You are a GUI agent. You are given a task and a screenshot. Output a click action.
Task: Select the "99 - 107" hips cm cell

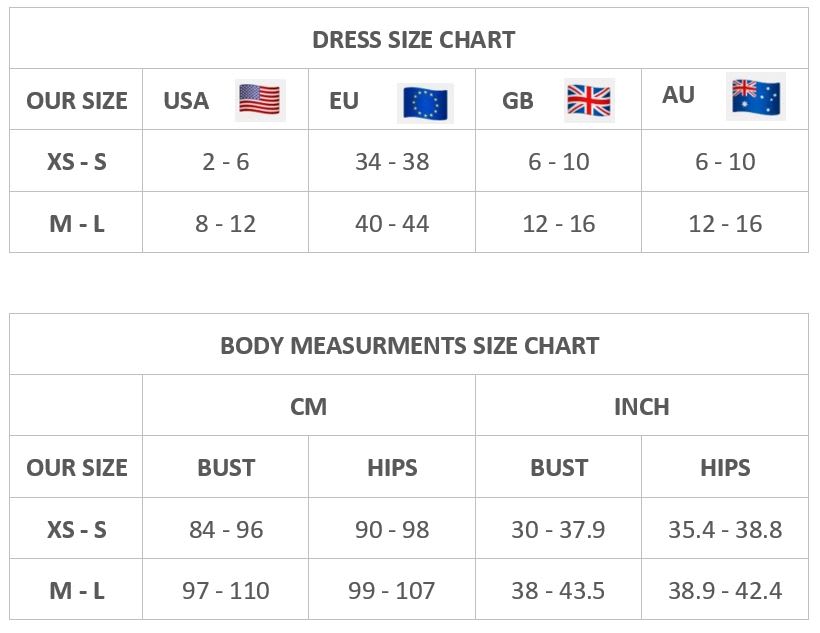click(x=391, y=591)
